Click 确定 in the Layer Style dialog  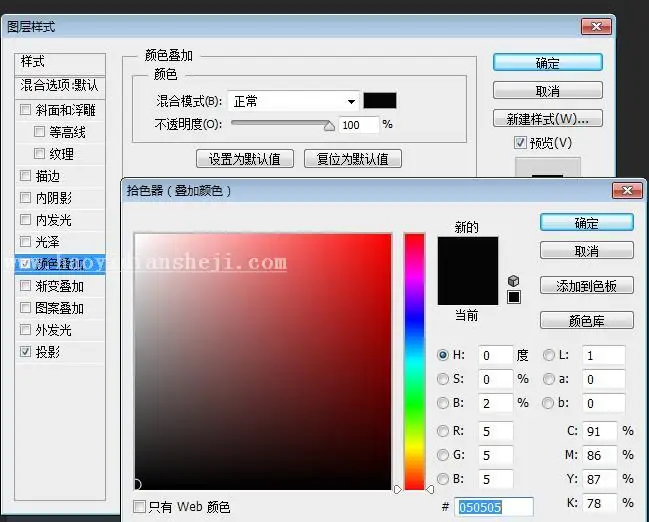point(548,63)
